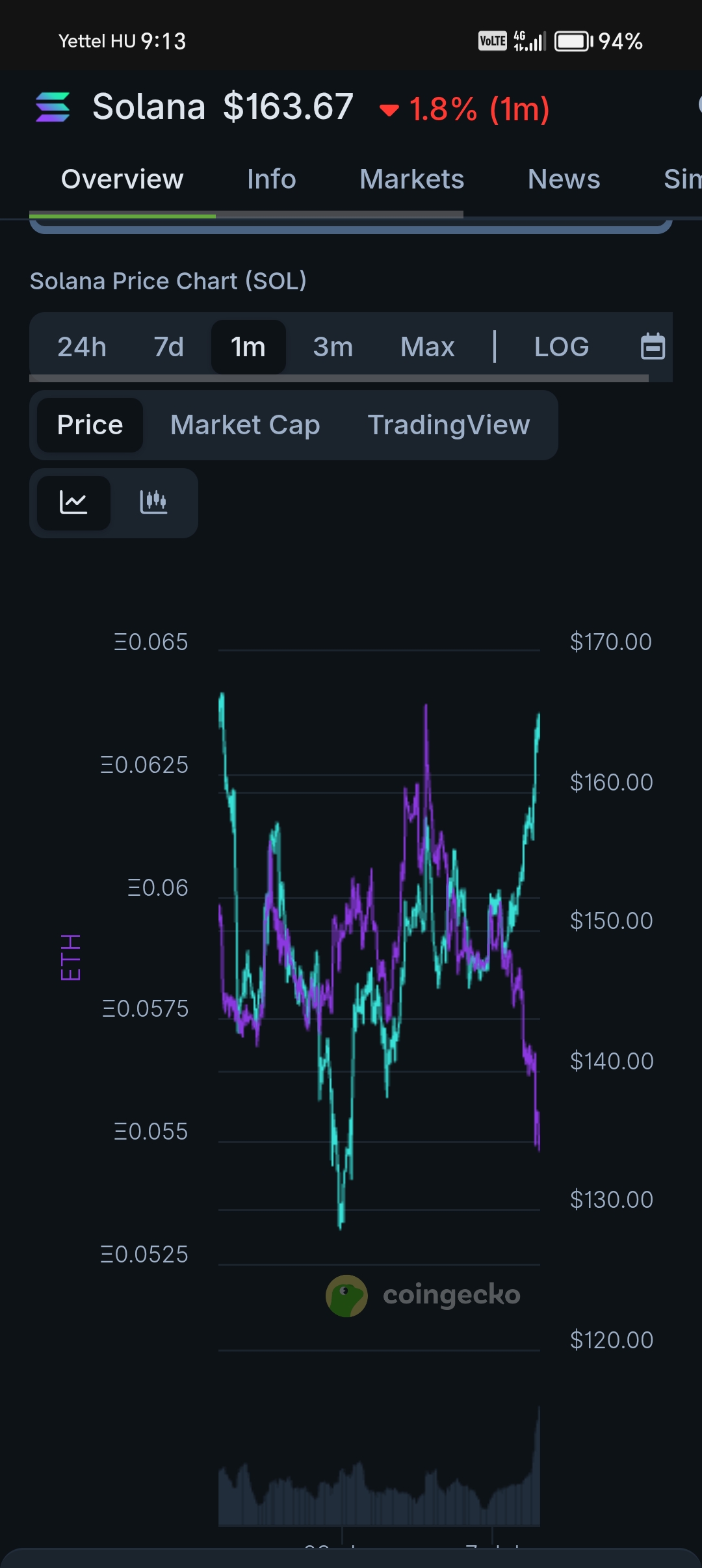Screen dimensions: 702x1568
Task: Tap the Ξ0.0625 axis label
Action: tap(144, 764)
